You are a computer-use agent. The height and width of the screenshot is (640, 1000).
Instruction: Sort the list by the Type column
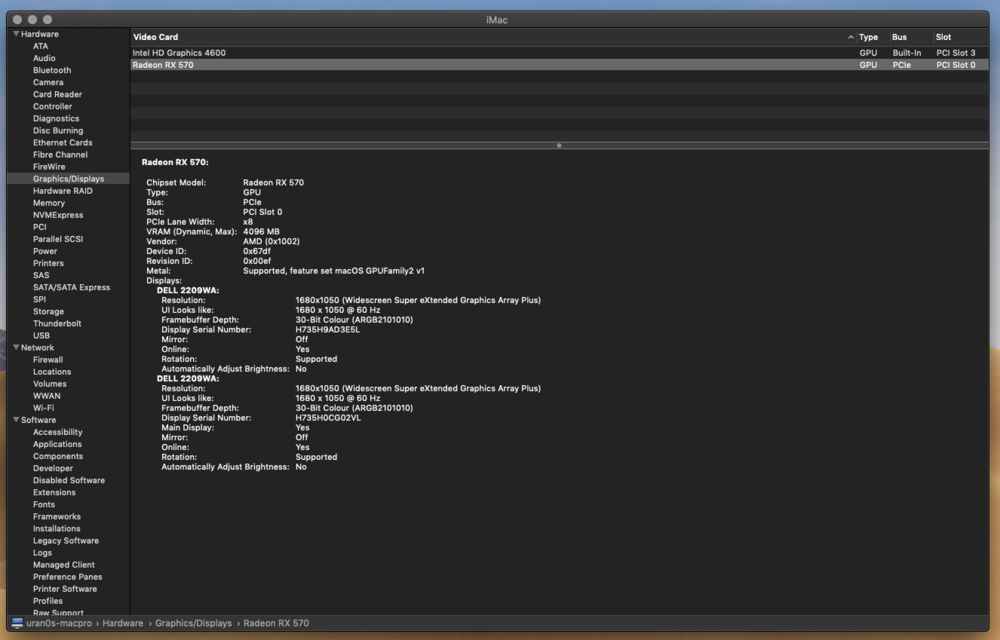tap(869, 36)
